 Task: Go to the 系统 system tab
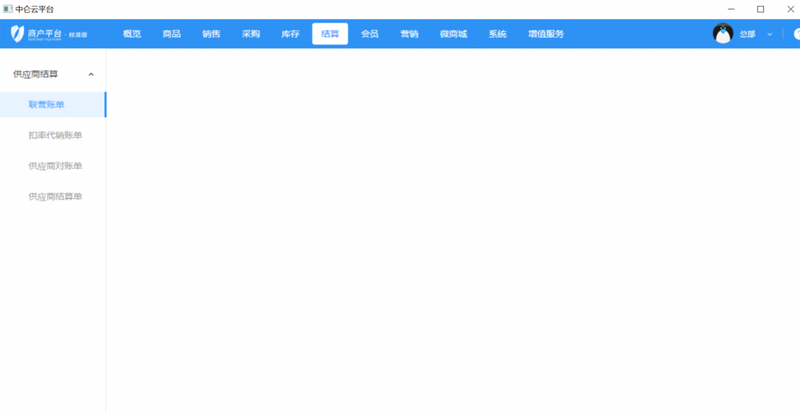click(497, 34)
